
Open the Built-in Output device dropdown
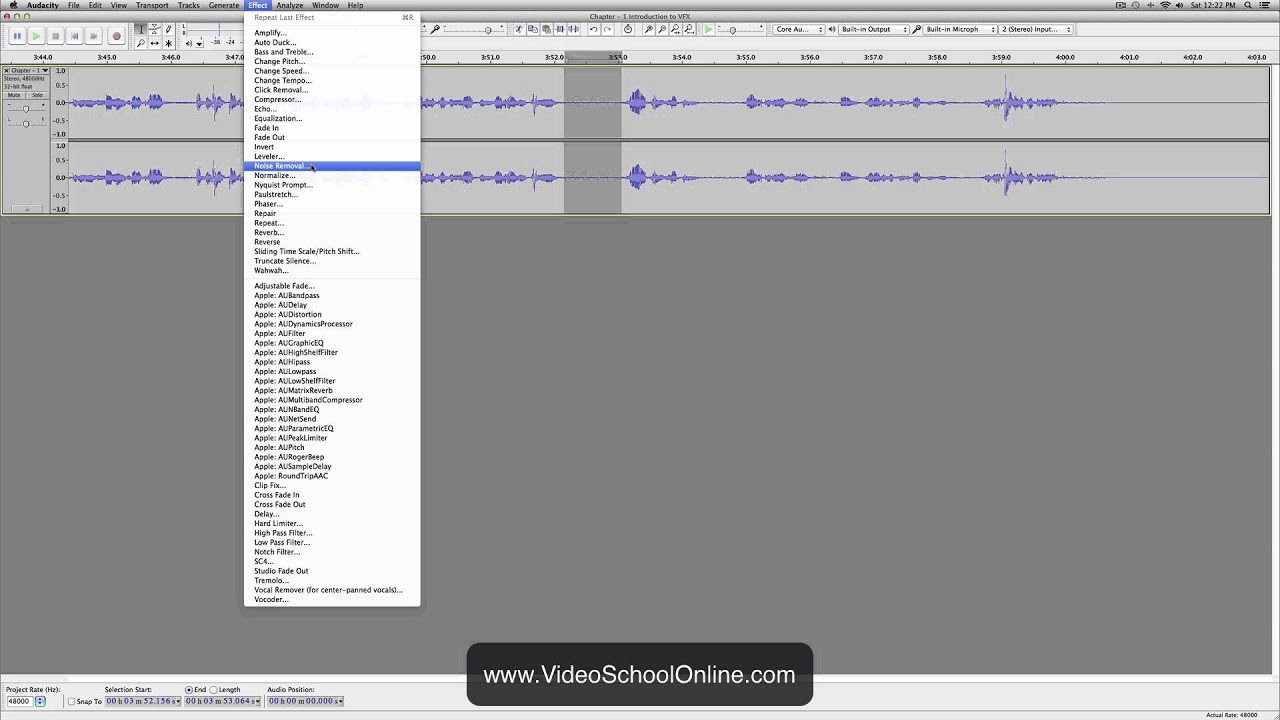874,29
